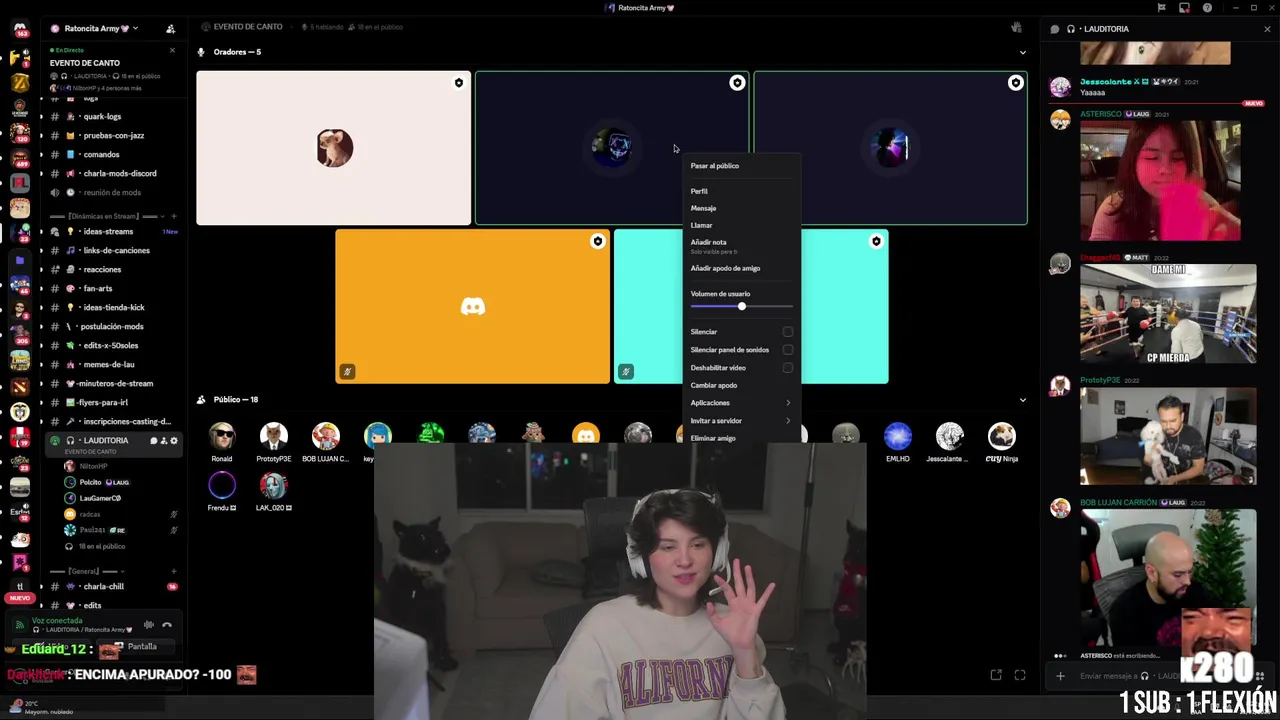Expand the Invitar a servidor submenu
This screenshot has width=1280, height=720.
741,421
